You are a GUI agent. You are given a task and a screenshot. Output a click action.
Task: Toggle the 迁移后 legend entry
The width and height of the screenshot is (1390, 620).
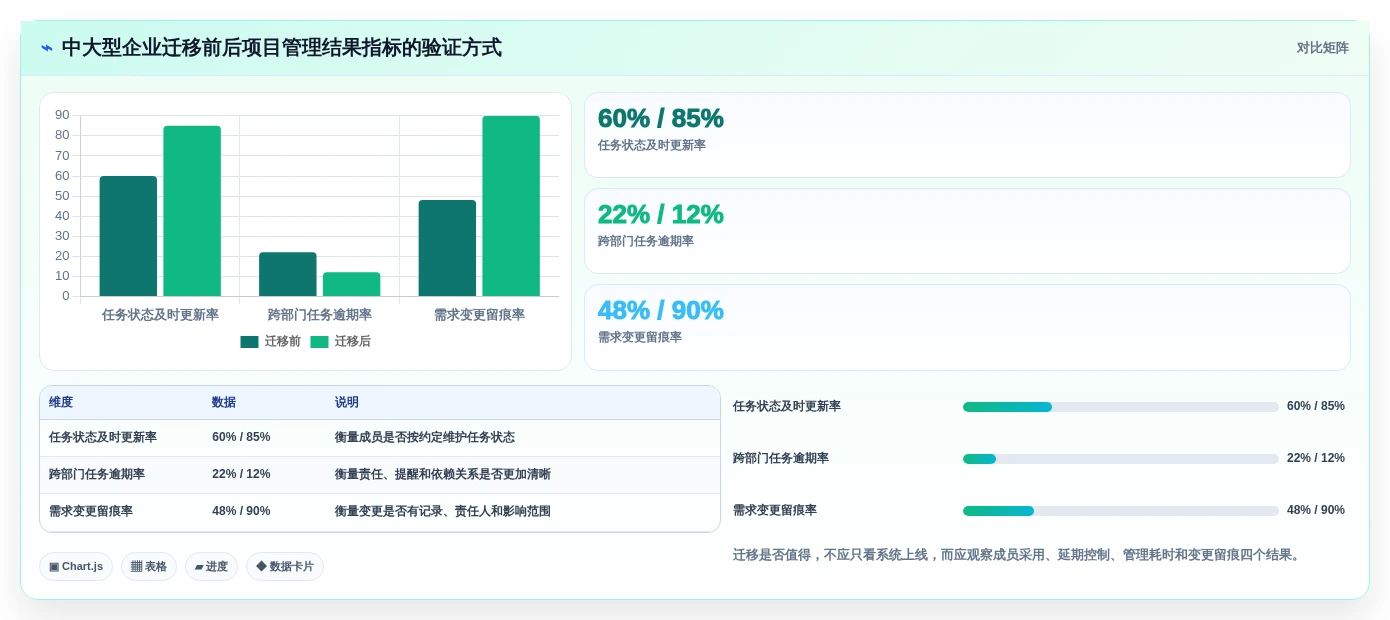point(341,342)
